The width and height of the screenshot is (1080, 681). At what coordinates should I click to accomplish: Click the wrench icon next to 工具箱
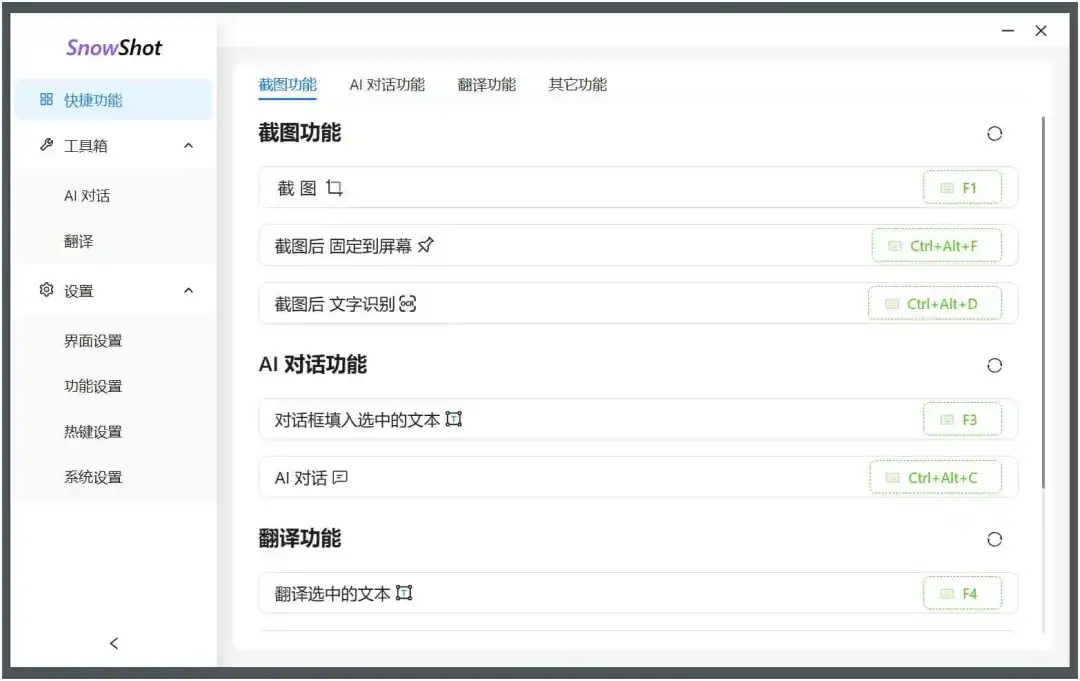tap(46, 145)
